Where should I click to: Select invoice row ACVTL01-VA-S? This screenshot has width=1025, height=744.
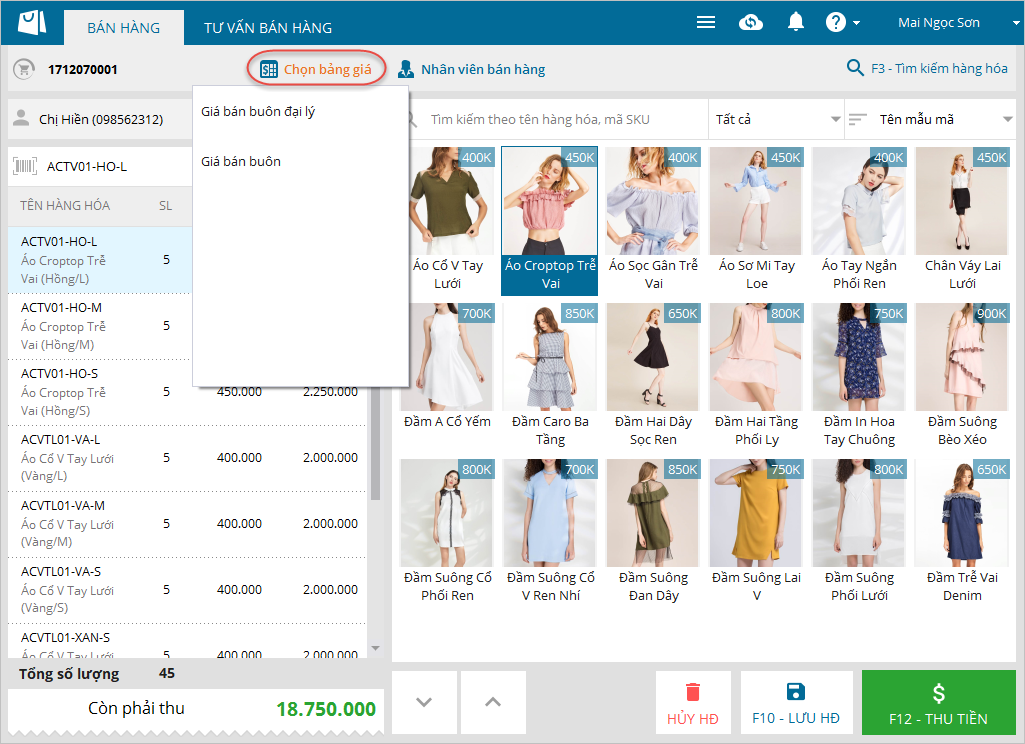(x=187, y=590)
